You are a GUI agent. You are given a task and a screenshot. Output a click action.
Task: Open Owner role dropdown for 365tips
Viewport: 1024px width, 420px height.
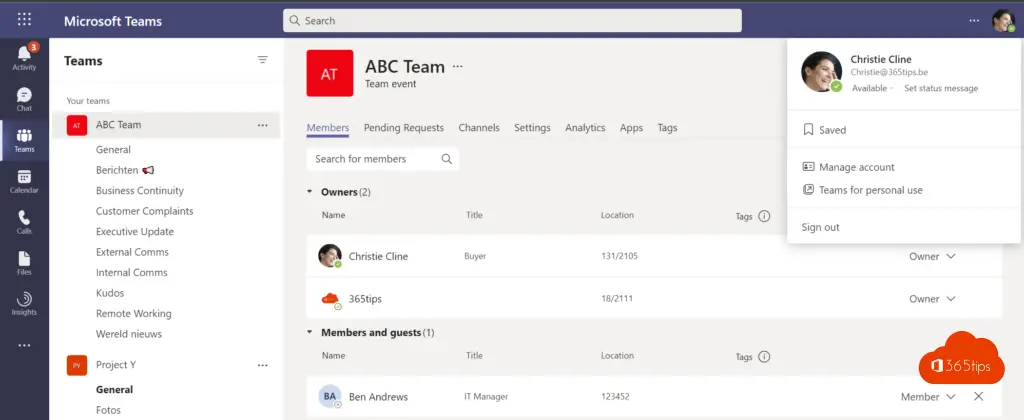pyautogui.click(x=932, y=299)
